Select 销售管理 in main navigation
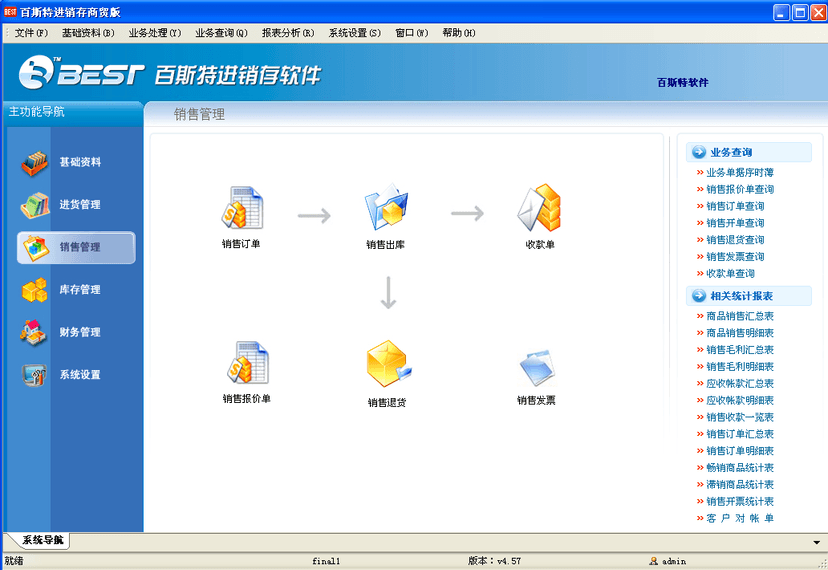This screenshot has width=828, height=570. point(76,247)
